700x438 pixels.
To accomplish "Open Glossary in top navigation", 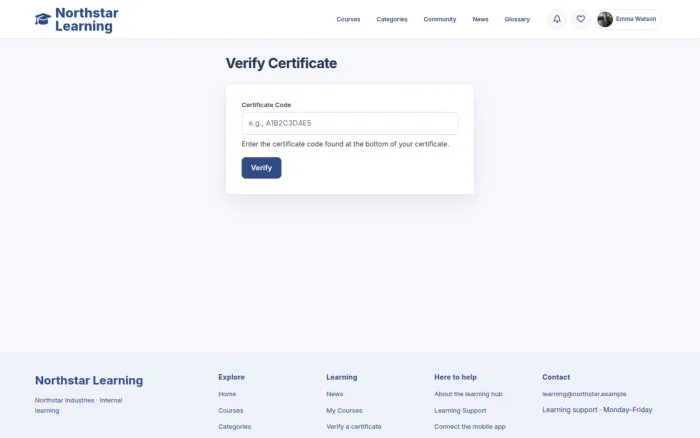I will point(517,19).
